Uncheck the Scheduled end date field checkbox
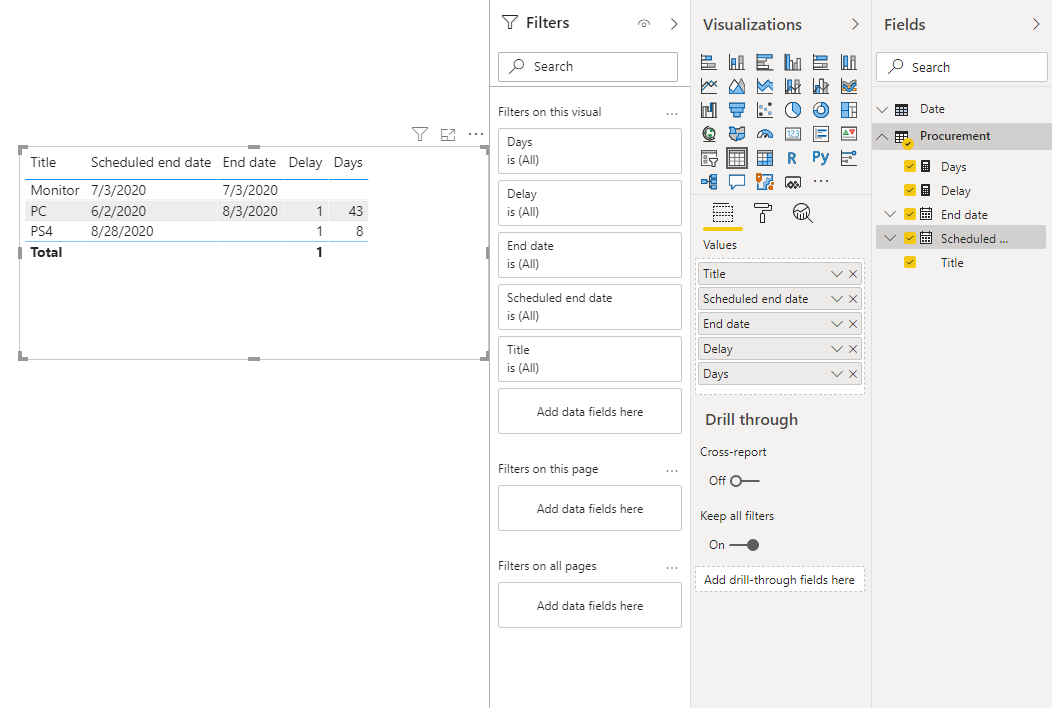This screenshot has width=1052, height=708. tap(910, 238)
